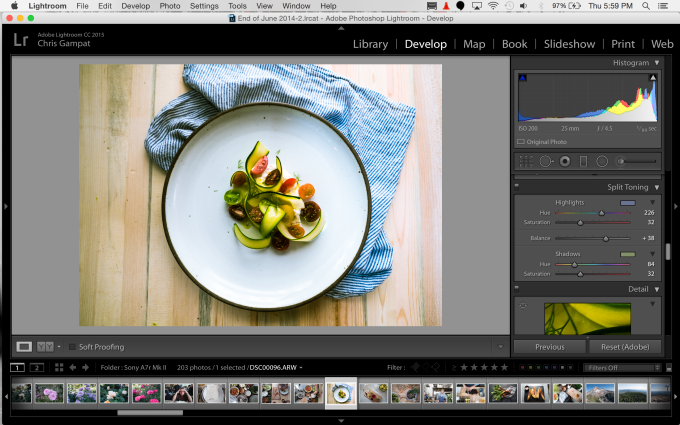Filter by rejected photos flag icon
Screen dimensions: 680x425
point(436,368)
